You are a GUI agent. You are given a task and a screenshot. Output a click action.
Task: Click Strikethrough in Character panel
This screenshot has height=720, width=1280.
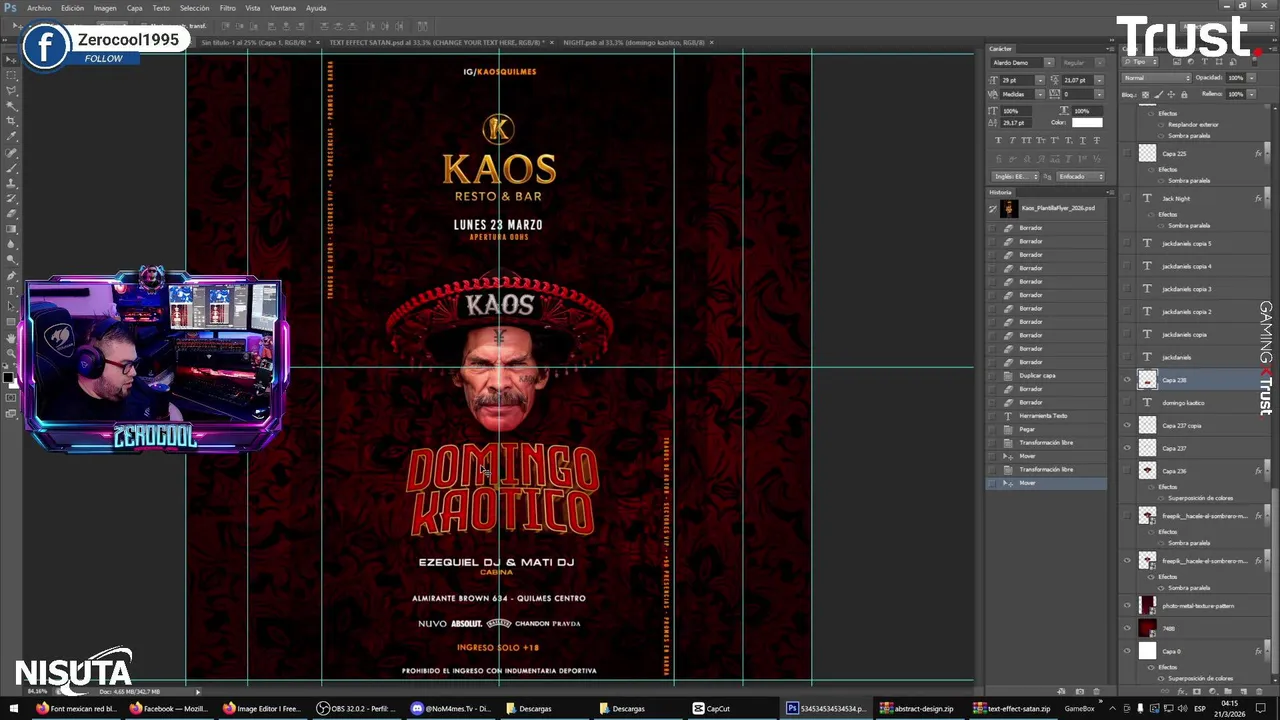(x=1097, y=140)
